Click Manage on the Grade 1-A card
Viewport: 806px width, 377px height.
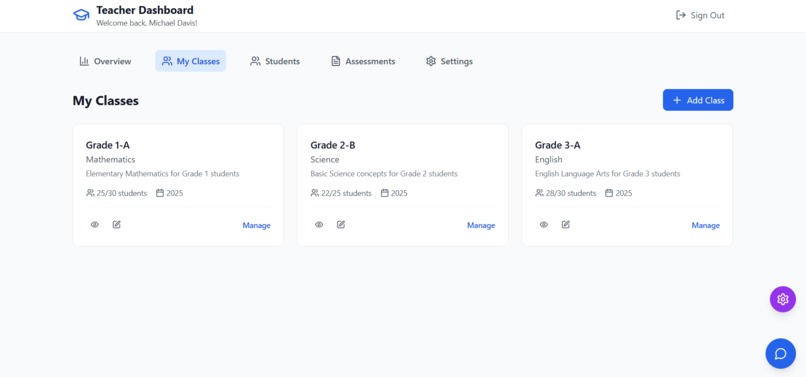click(257, 225)
